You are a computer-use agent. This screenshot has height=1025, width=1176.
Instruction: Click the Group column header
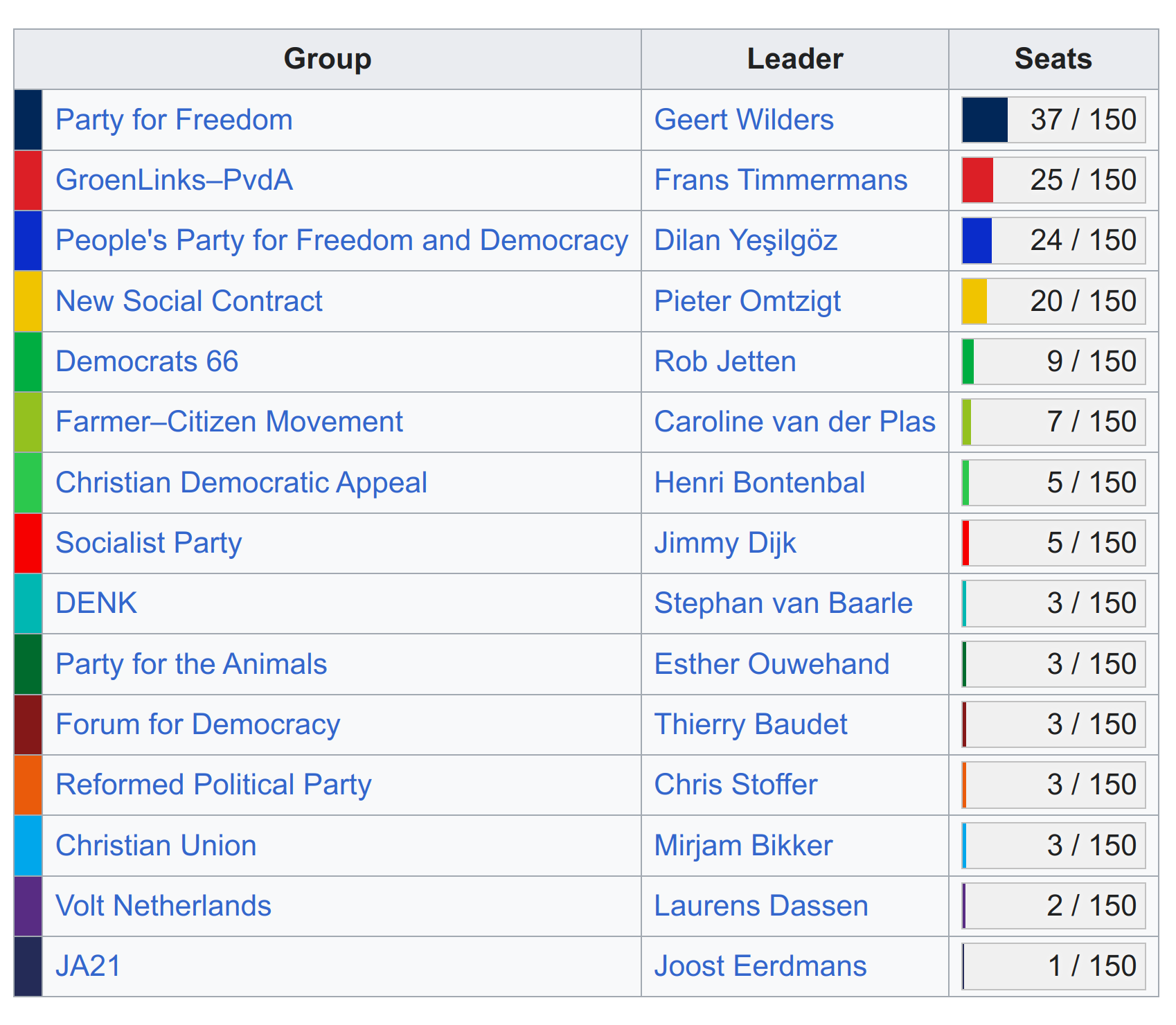(x=328, y=59)
